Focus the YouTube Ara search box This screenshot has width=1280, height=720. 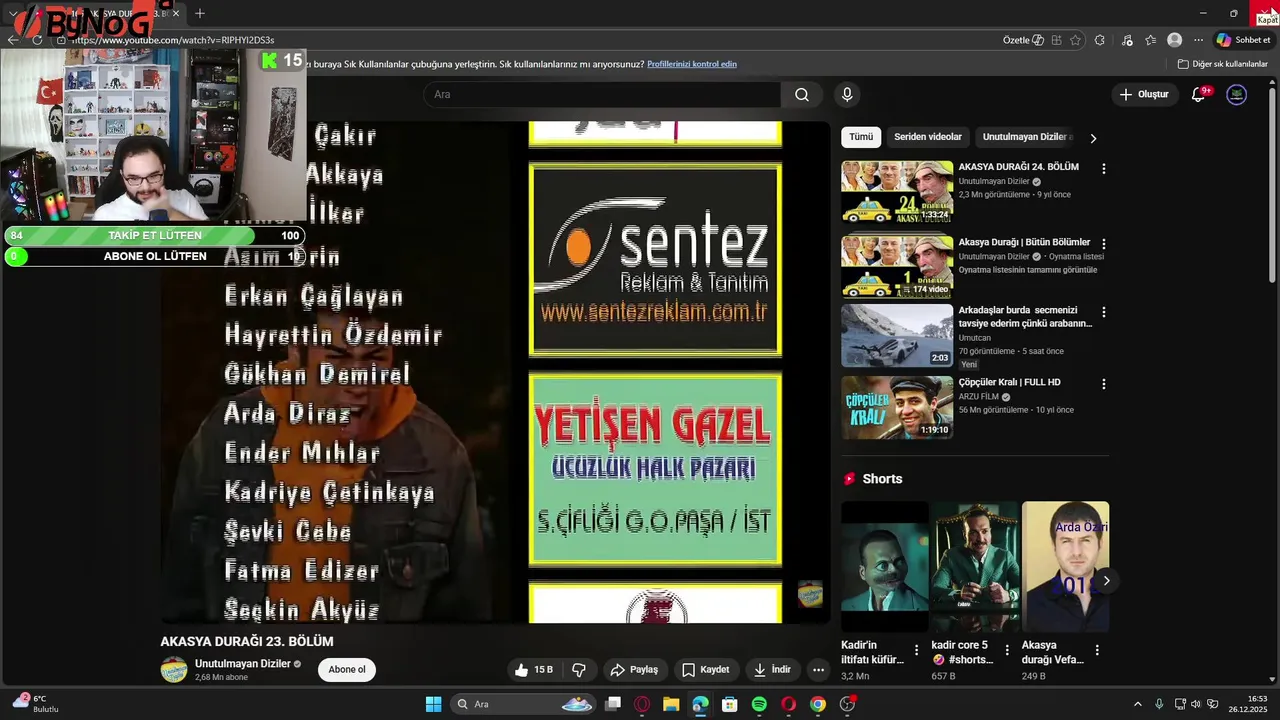(602, 95)
